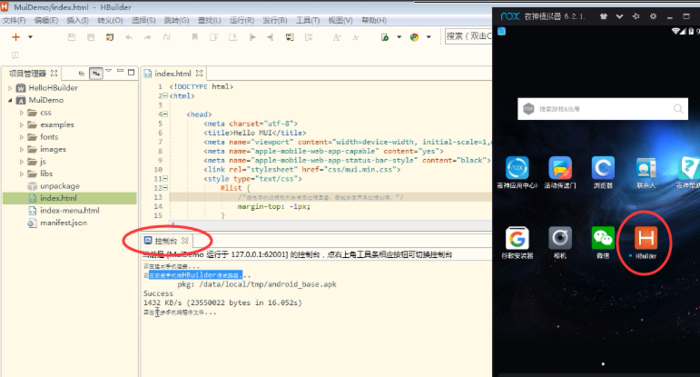Screen dimensions: 700x377
Task: Open project panel view menu triangle
Action: (108, 71)
